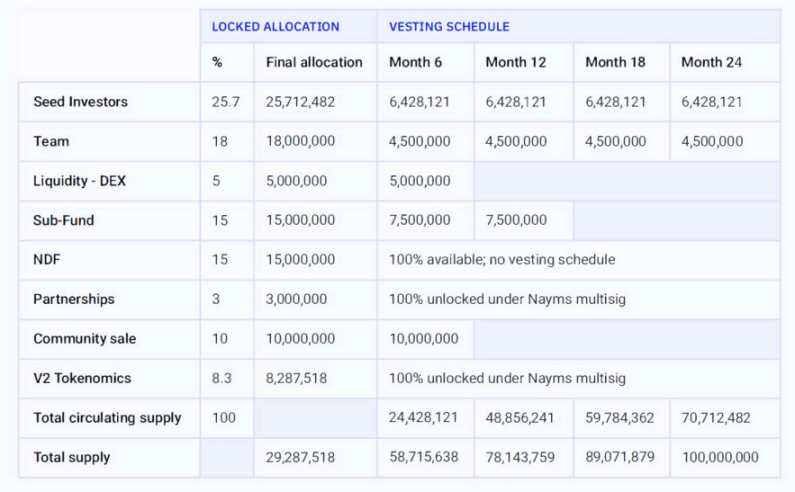
Task: Click the V2 Tokenomics row label
Action: click(x=82, y=378)
